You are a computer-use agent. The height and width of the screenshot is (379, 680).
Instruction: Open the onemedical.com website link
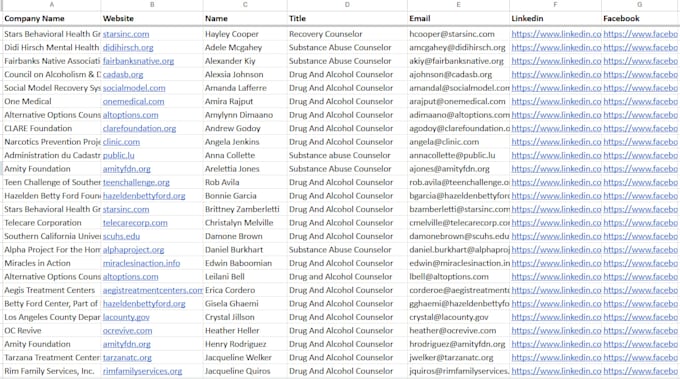[x=134, y=101]
